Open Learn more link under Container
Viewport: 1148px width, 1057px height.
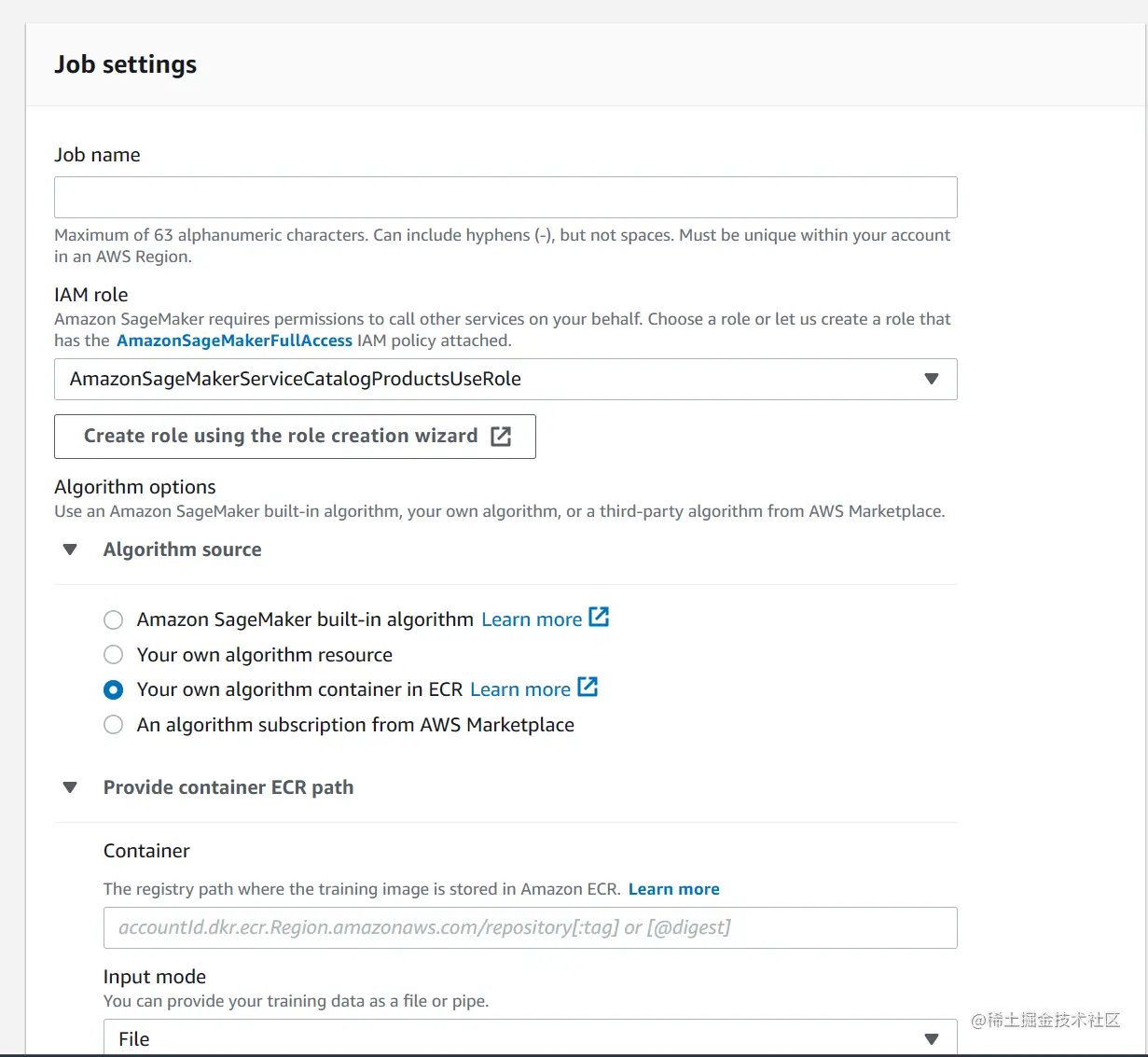point(673,889)
